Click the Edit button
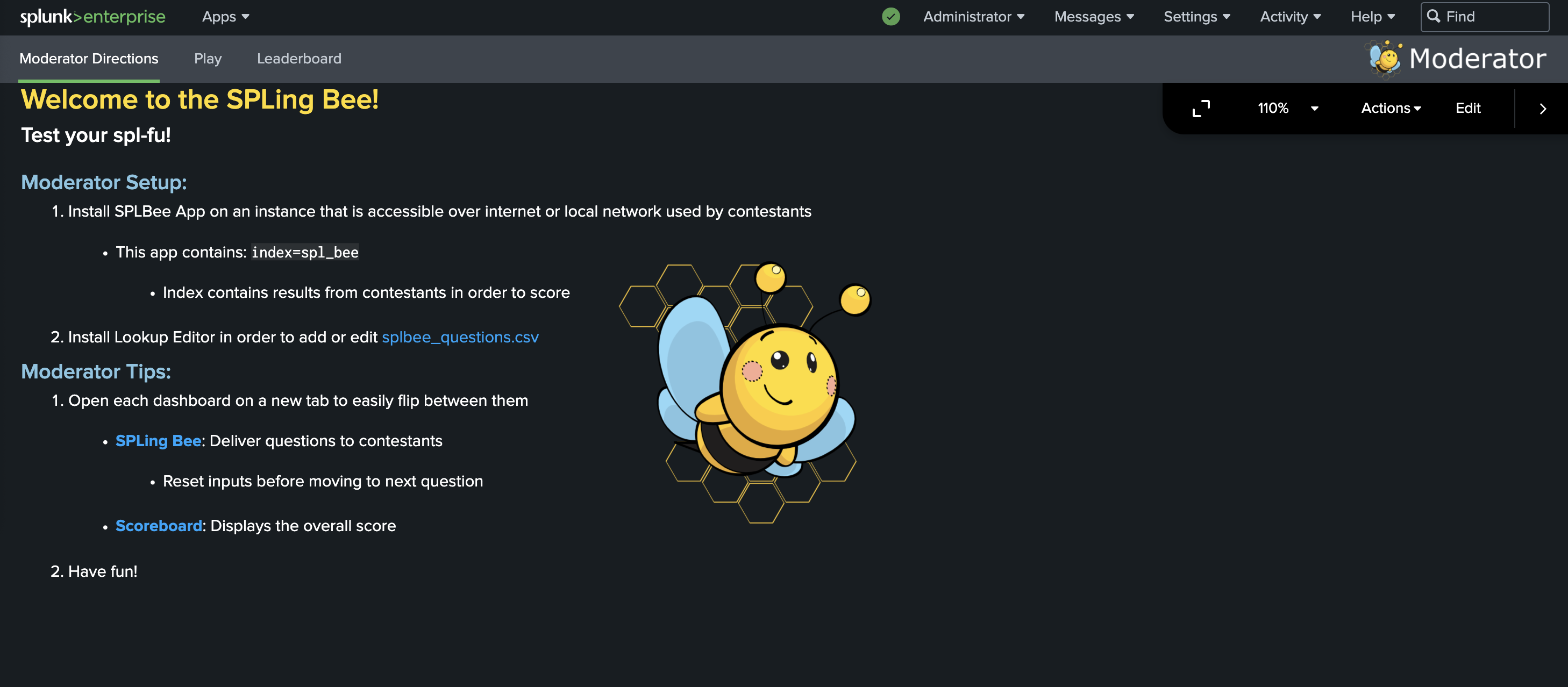1568x687 pixels. coord(1467,108)
